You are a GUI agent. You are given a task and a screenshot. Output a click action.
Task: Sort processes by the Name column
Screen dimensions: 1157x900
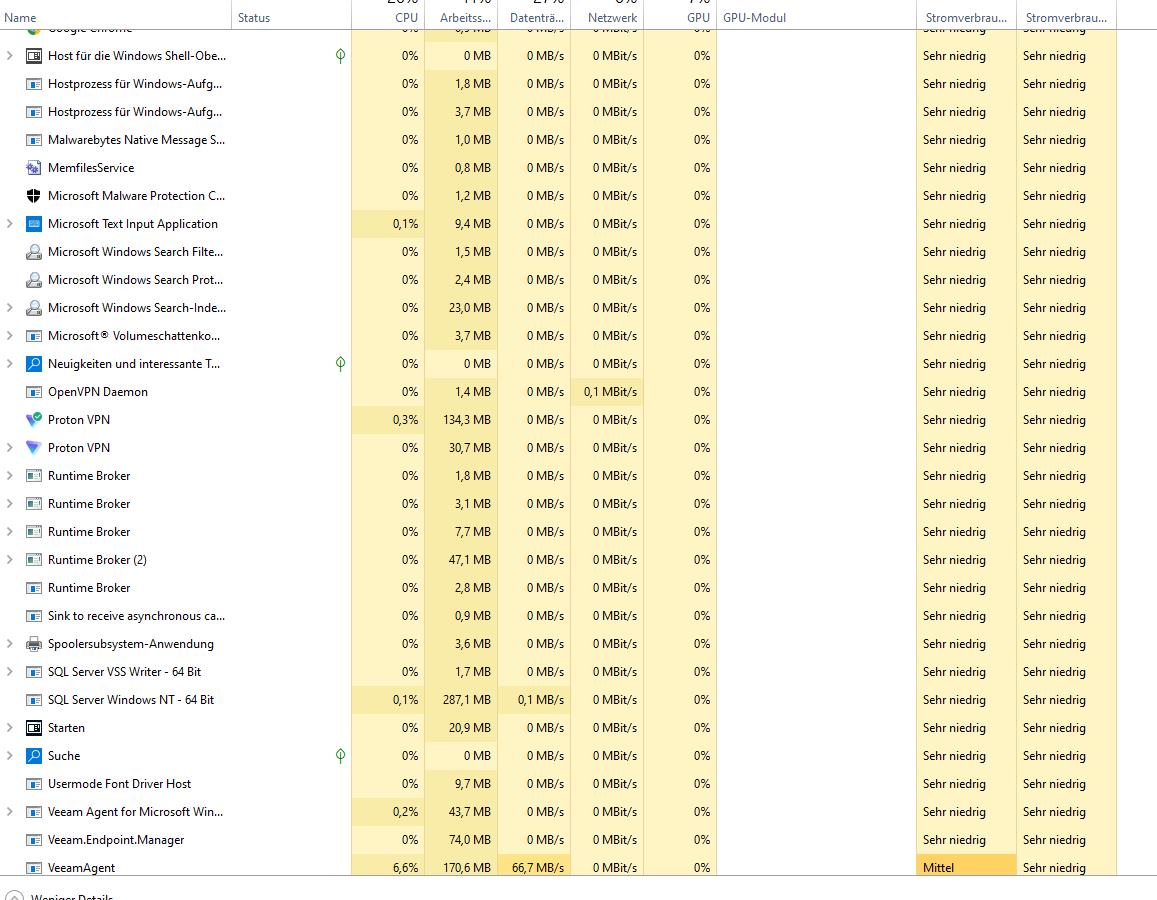coord(116,17)
